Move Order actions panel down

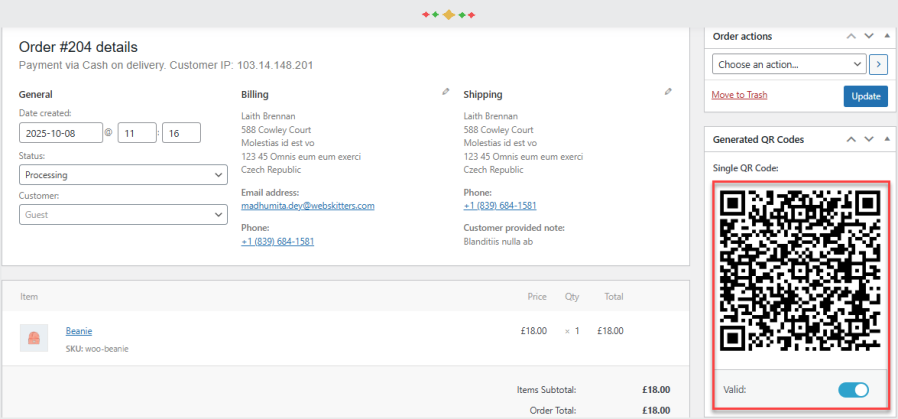click(x=869, y=36)
